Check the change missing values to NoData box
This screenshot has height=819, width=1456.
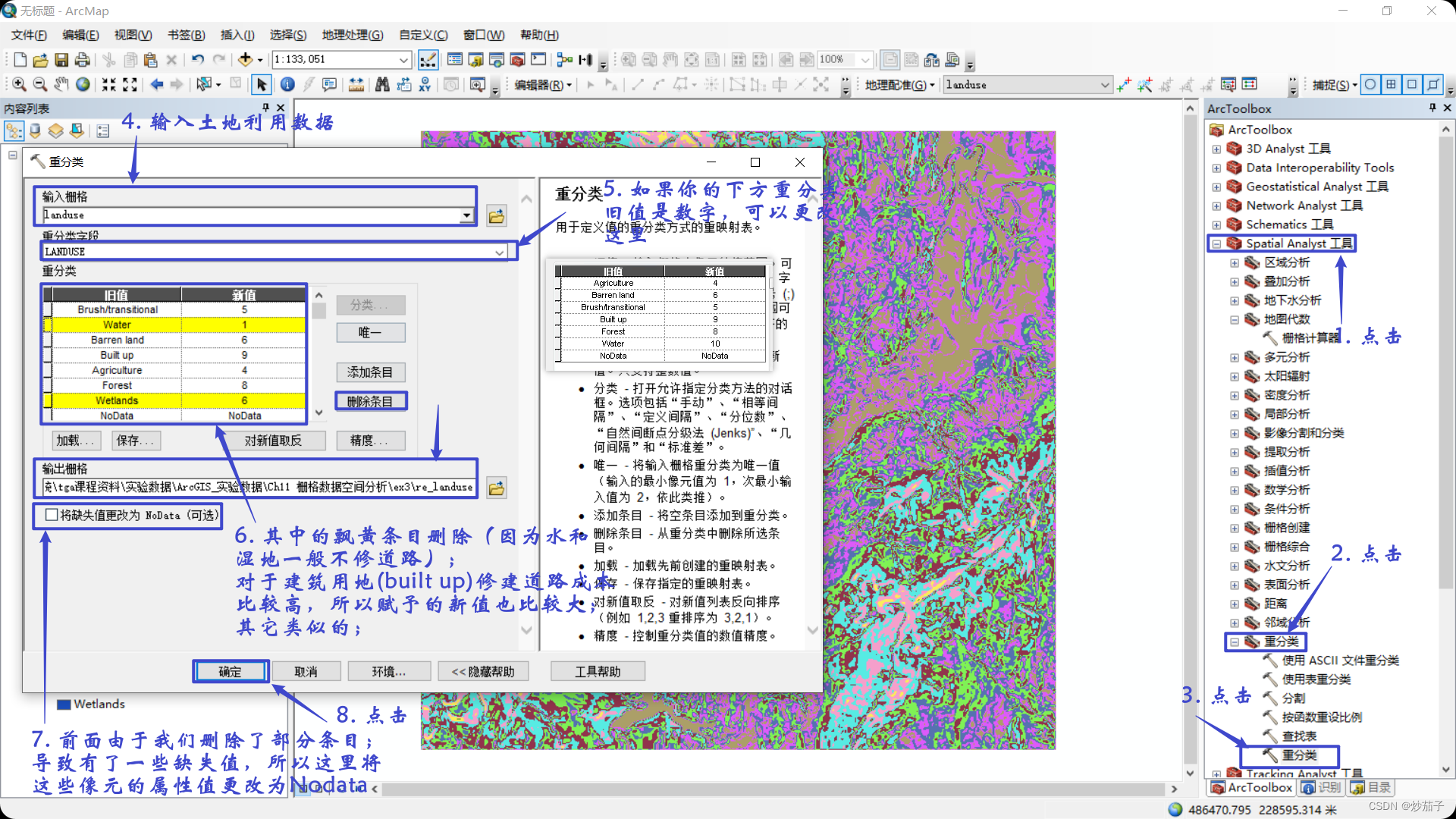(x=52, y=515)
